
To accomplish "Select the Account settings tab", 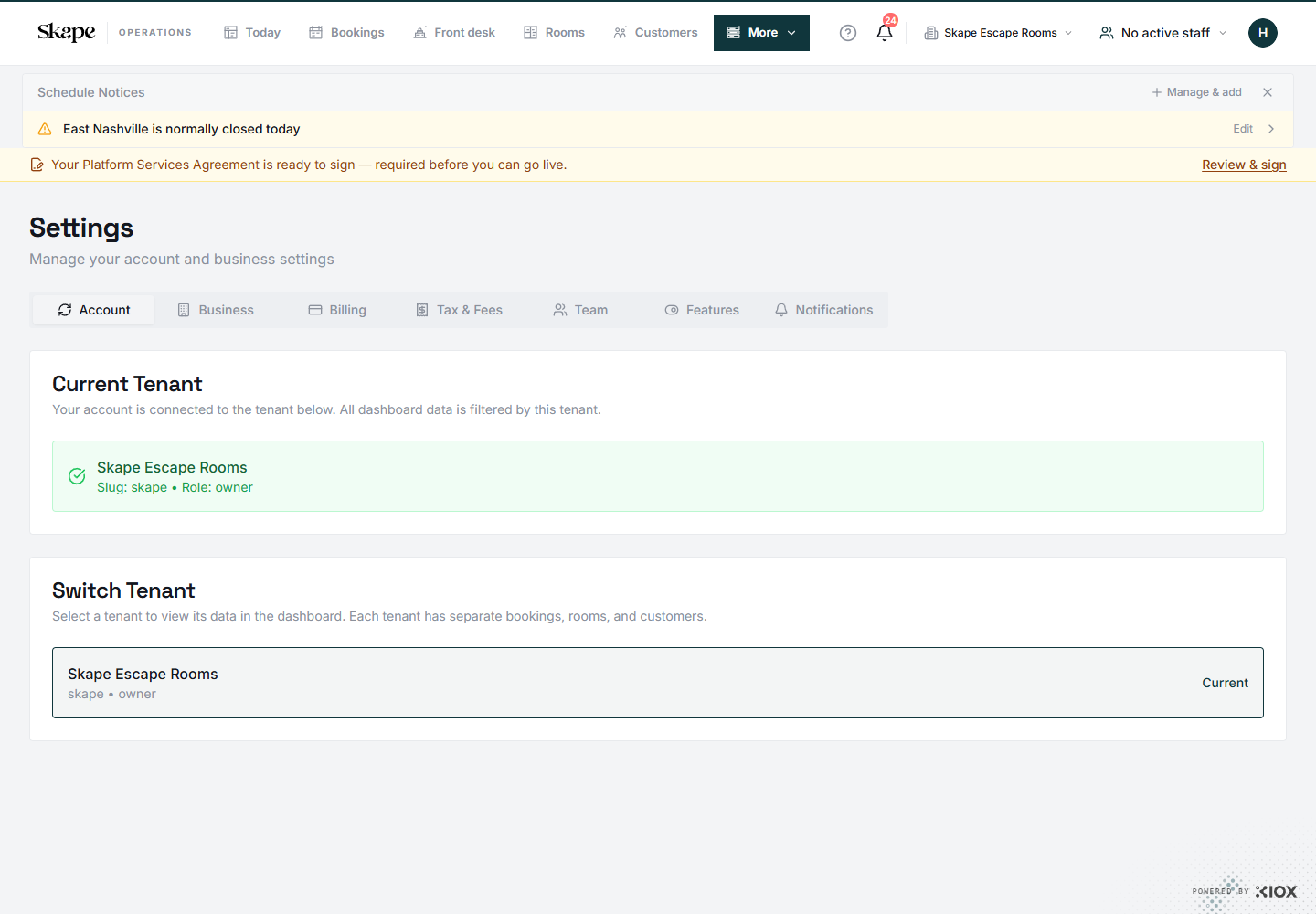I will pyautogui.click(x=93, y=310).
